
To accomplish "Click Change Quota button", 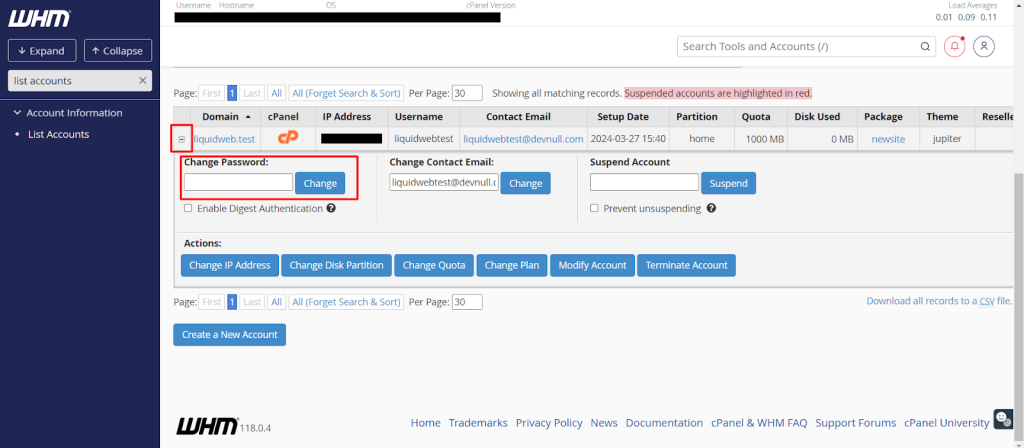I will pos(434,265).
